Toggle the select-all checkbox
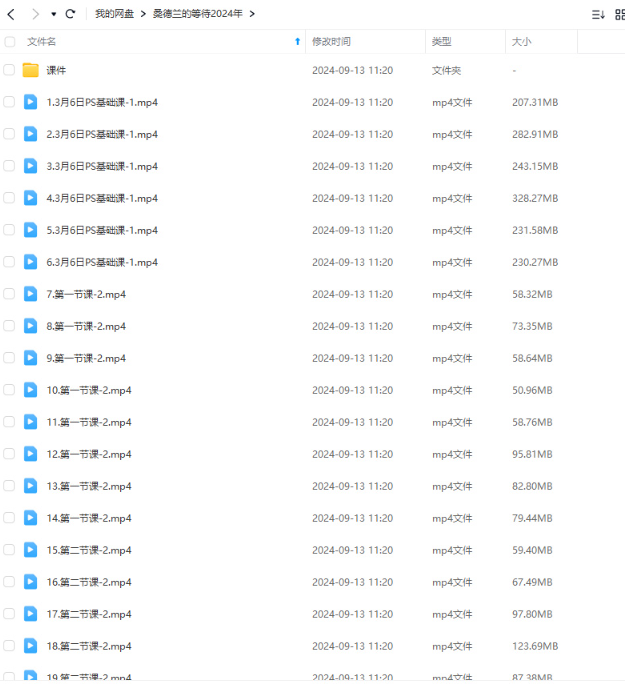This screenshot has height=684, width=626. [10, 42]
